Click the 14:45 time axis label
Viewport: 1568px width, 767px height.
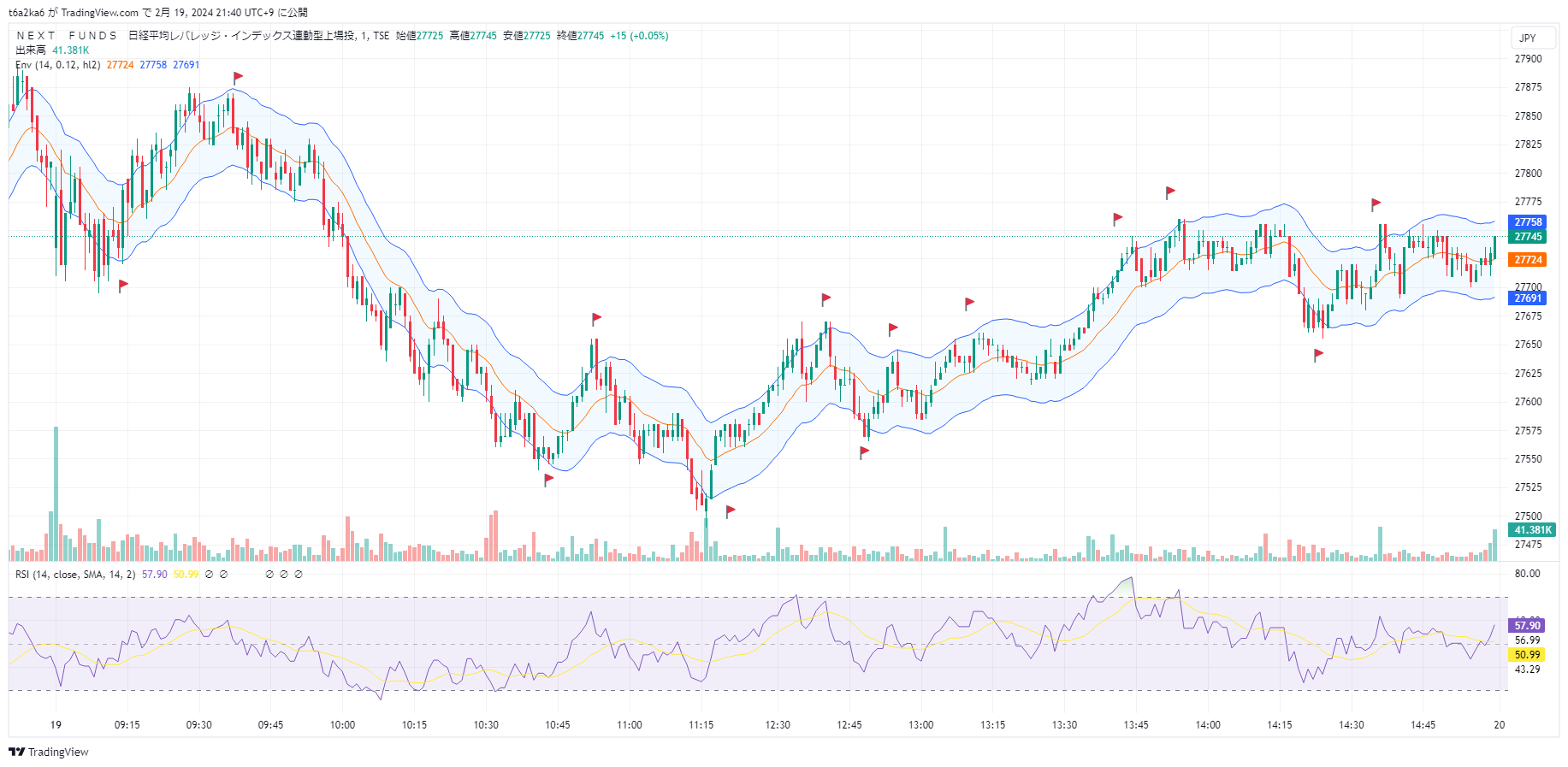click(x=1423, y=725)
